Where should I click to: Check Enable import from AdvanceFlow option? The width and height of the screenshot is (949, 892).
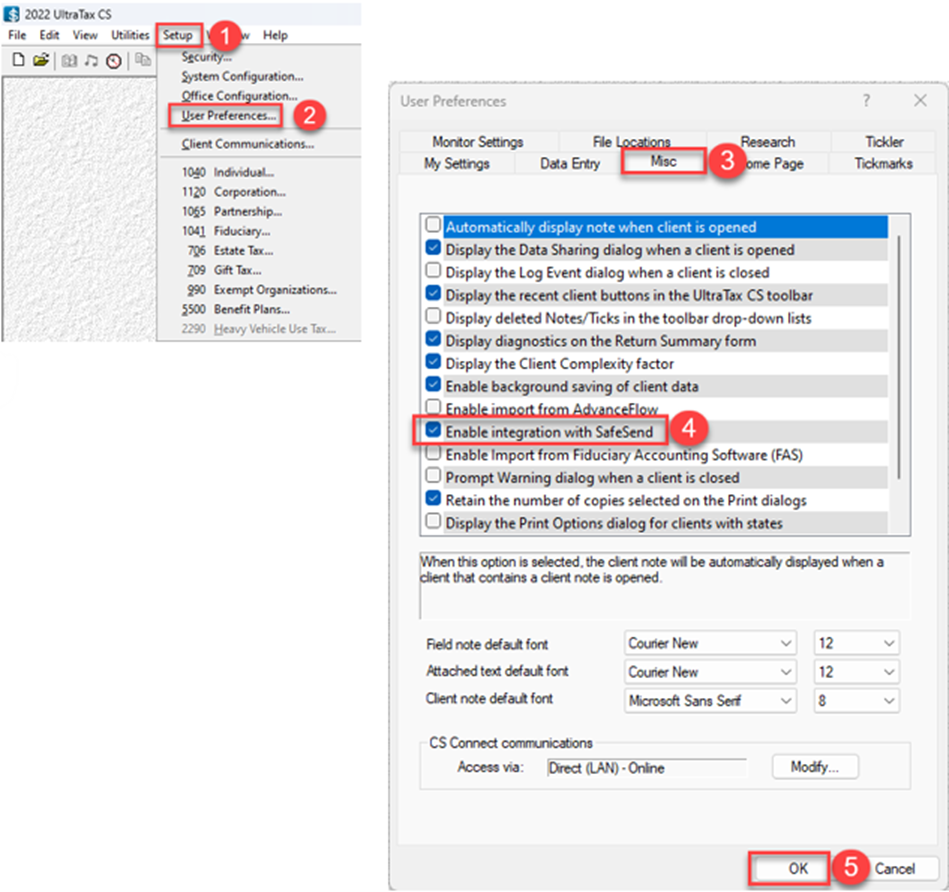[x=433, y=408]
